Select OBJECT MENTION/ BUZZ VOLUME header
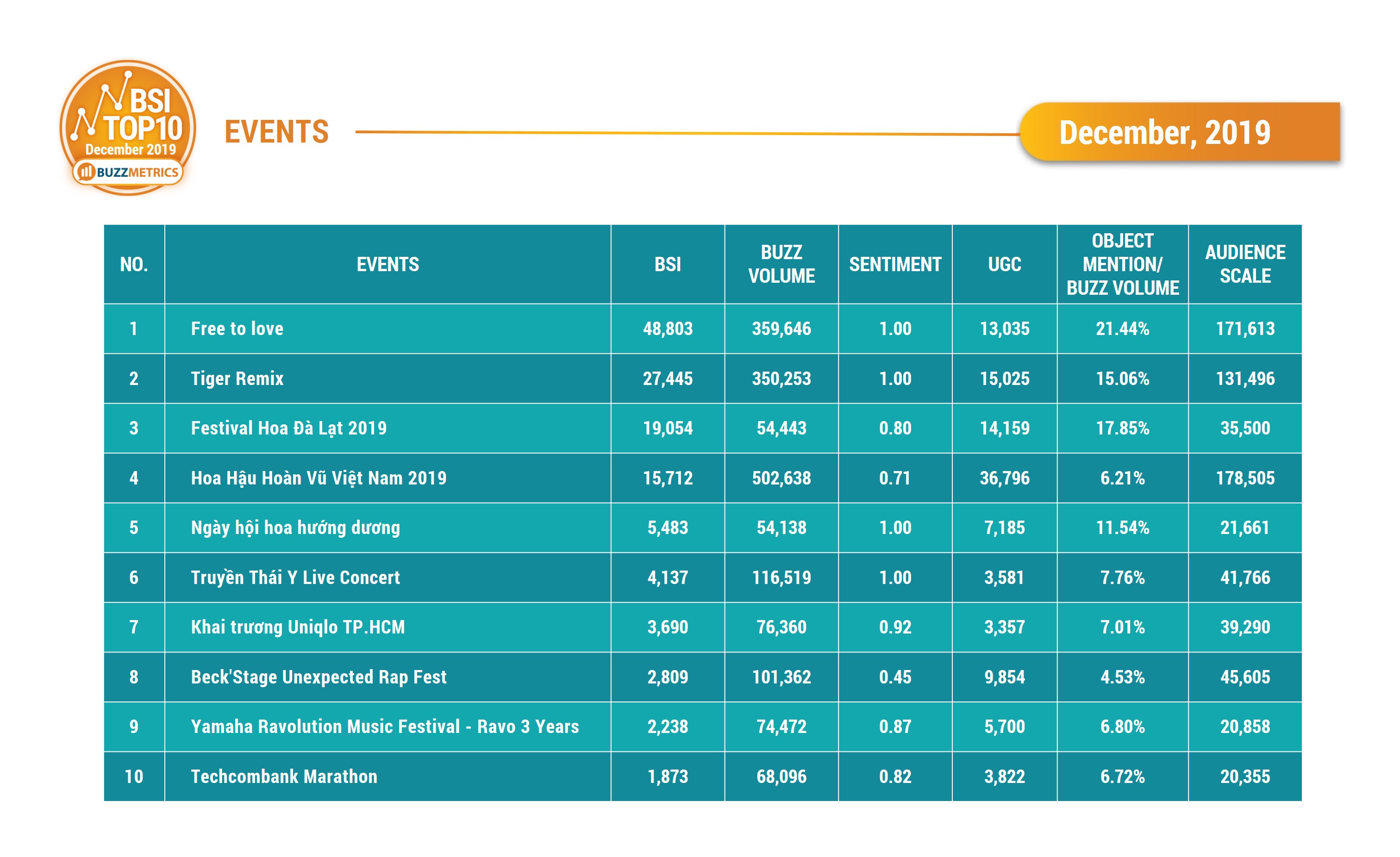The width and height of the screenshot is (1400, 857). 1123,264
